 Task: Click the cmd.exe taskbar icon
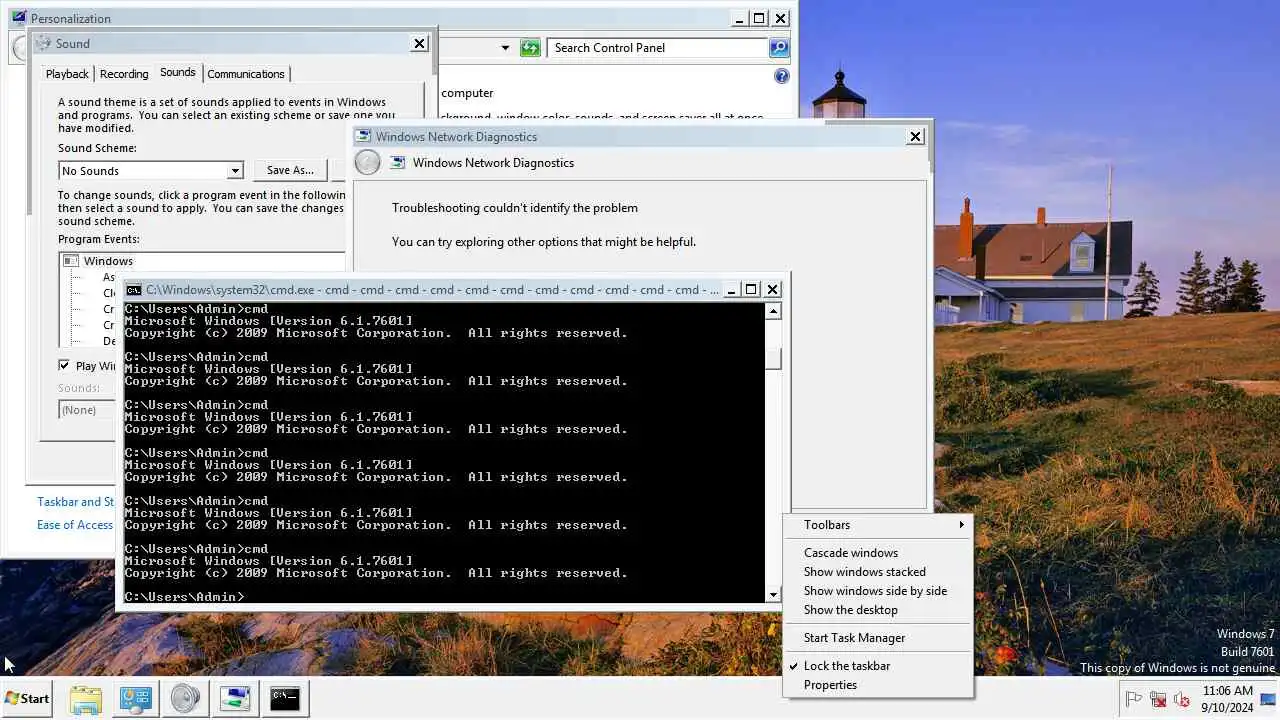[x=285, y=698]
